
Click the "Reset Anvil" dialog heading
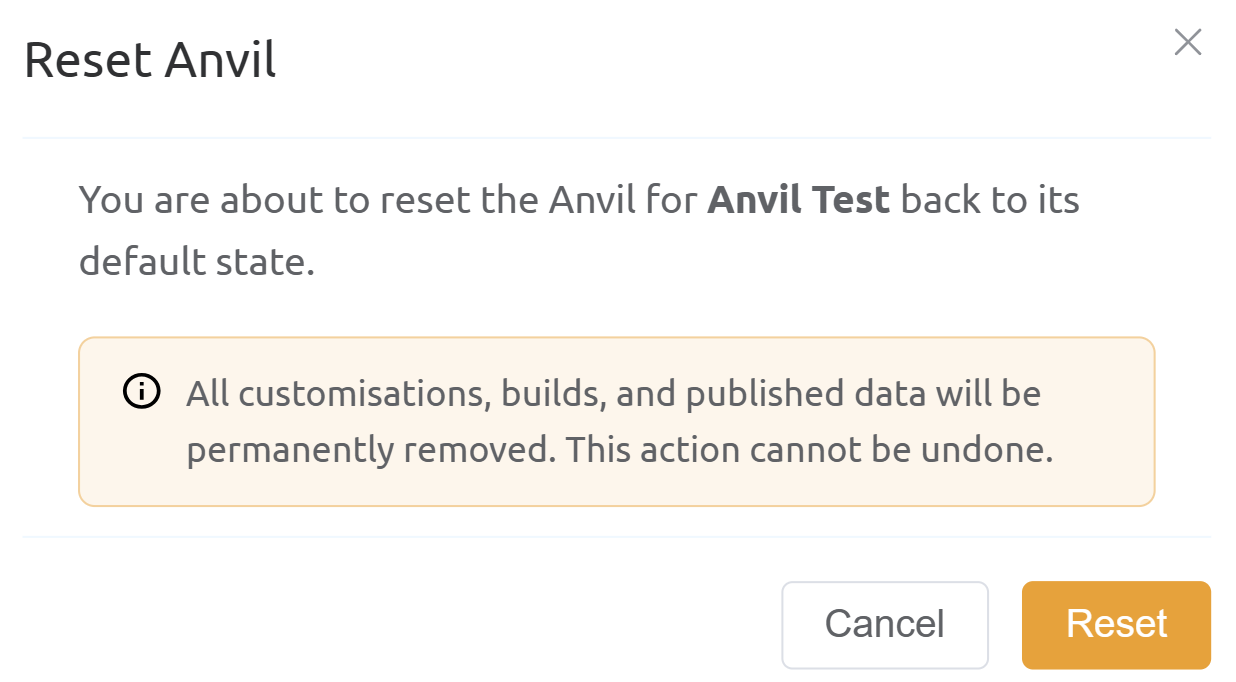[150, 60]
